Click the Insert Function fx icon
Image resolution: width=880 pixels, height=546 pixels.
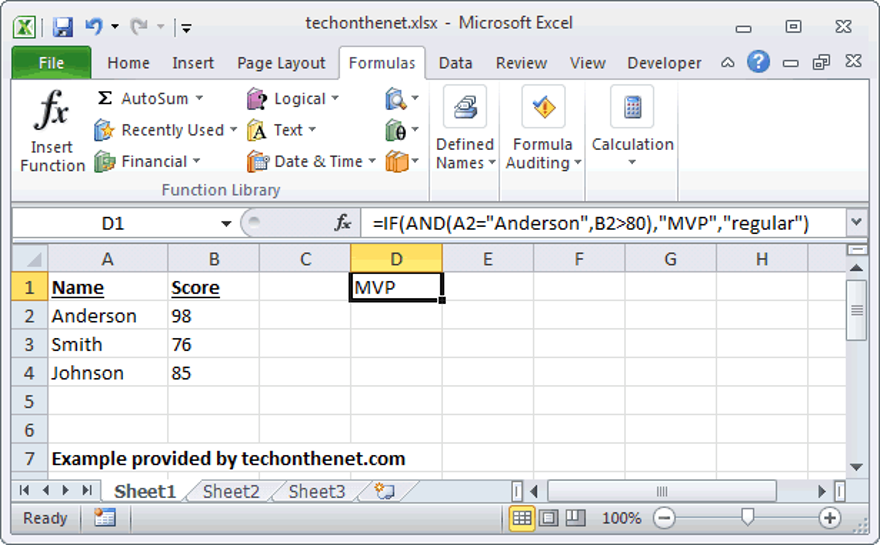pos(52,112)
